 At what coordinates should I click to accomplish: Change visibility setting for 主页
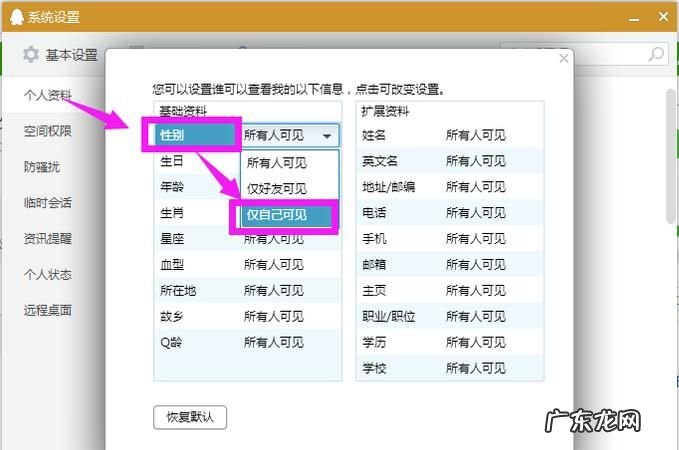(475, 290)
